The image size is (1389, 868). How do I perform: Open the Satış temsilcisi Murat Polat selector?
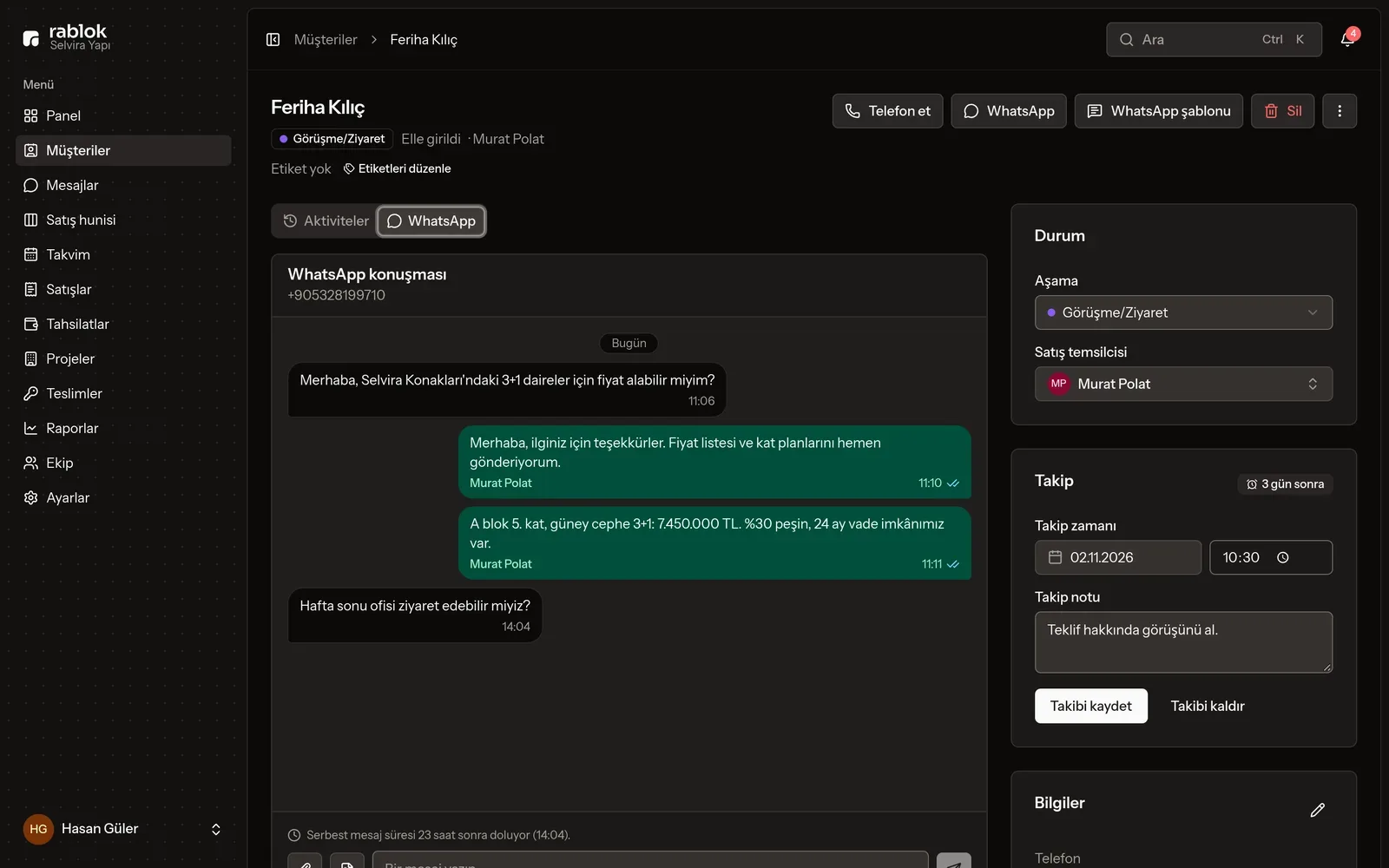coord(1183,384)
